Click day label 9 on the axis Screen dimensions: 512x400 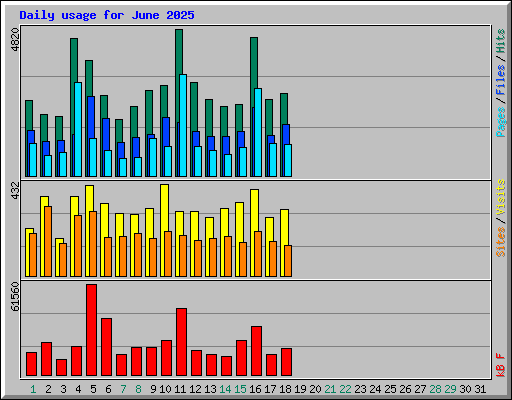point(153,389)
